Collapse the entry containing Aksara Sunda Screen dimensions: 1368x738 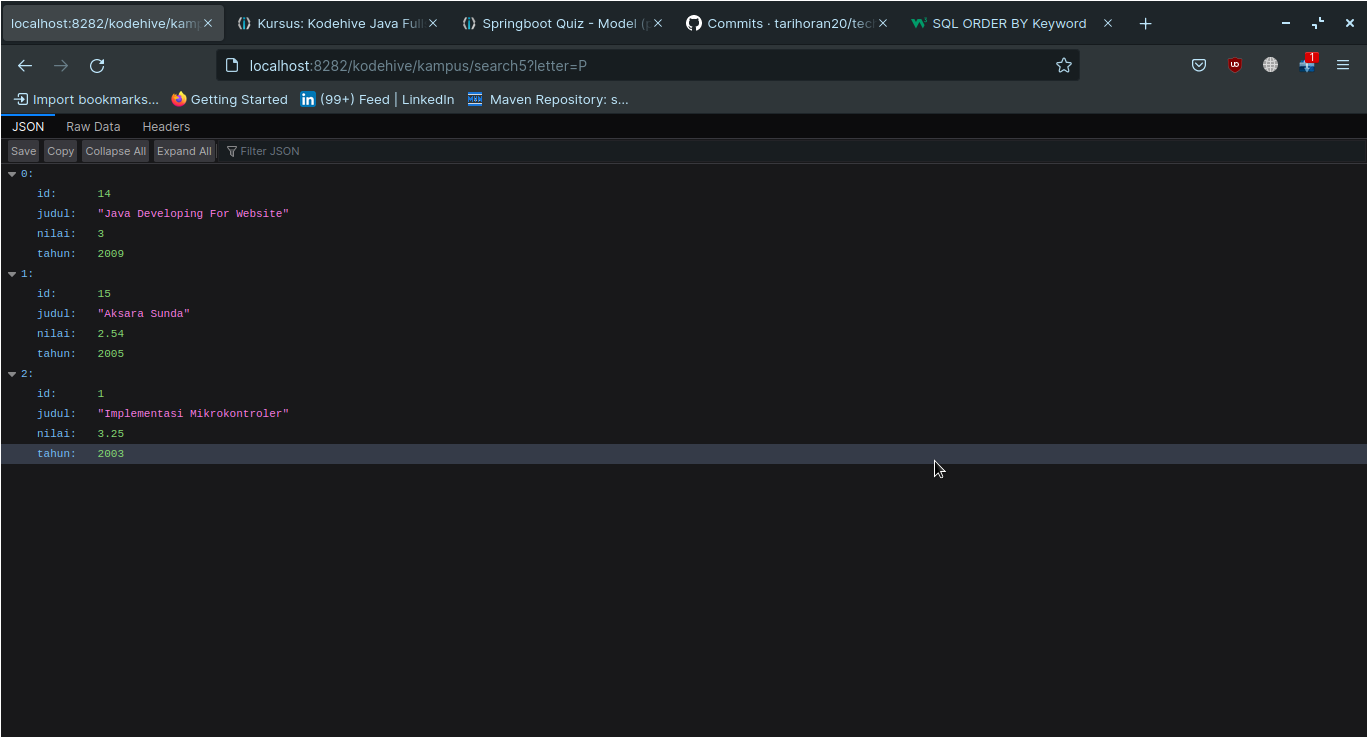tap(11, 273)
